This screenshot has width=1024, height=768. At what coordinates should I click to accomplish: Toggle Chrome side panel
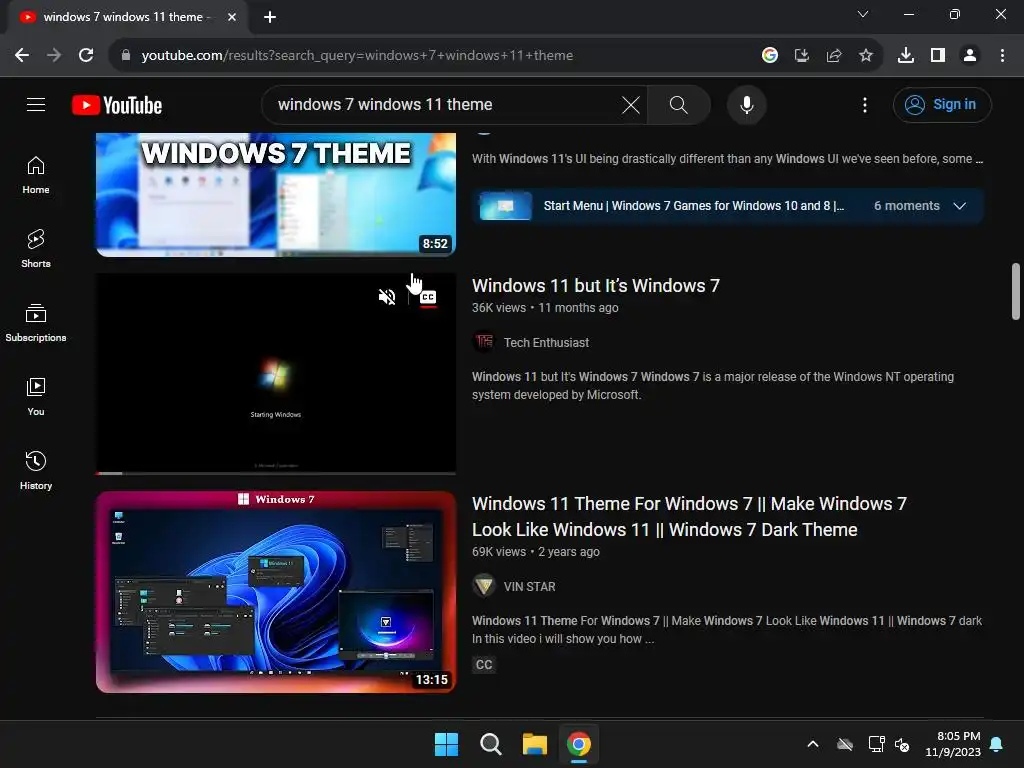tap(938, 56)
